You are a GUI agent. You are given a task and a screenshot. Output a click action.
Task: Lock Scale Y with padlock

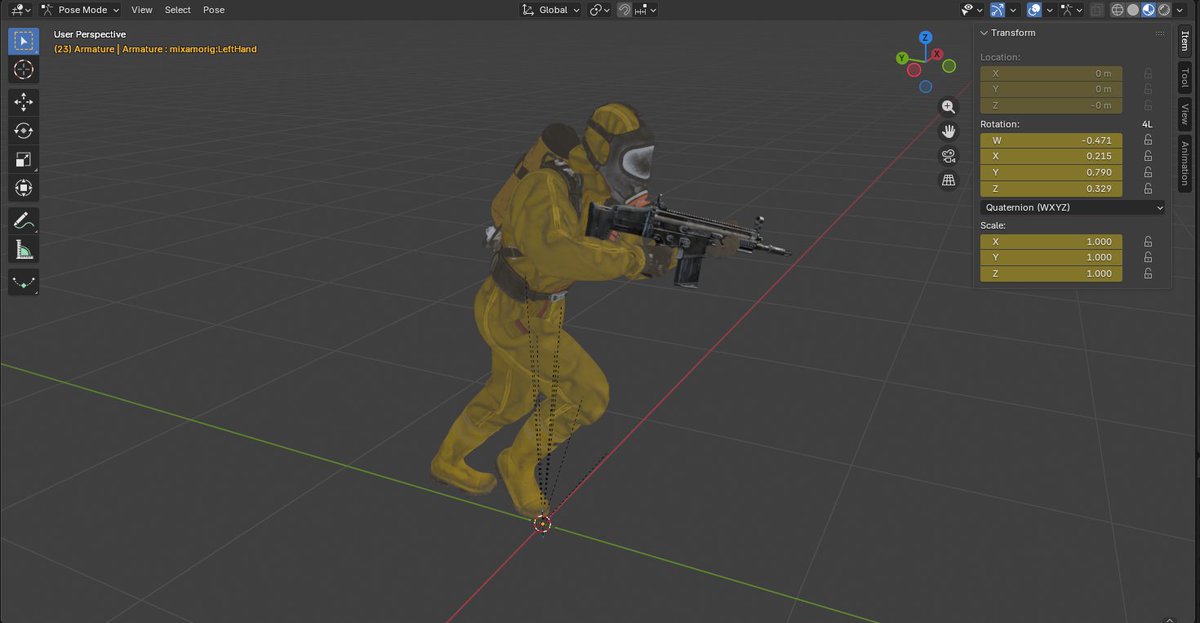[x=1148, y=257]
